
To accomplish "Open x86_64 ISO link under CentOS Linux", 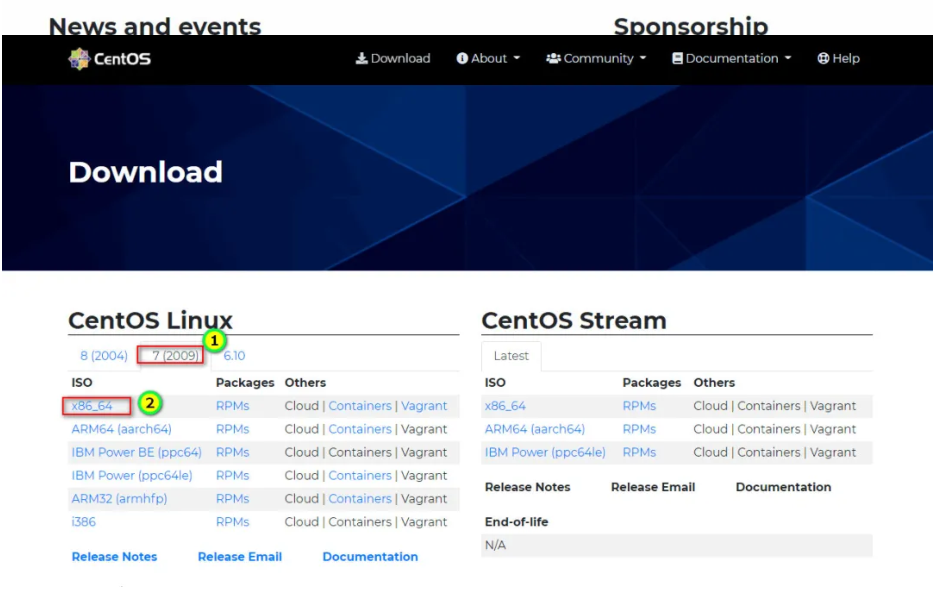I will (x=92, y=406).
